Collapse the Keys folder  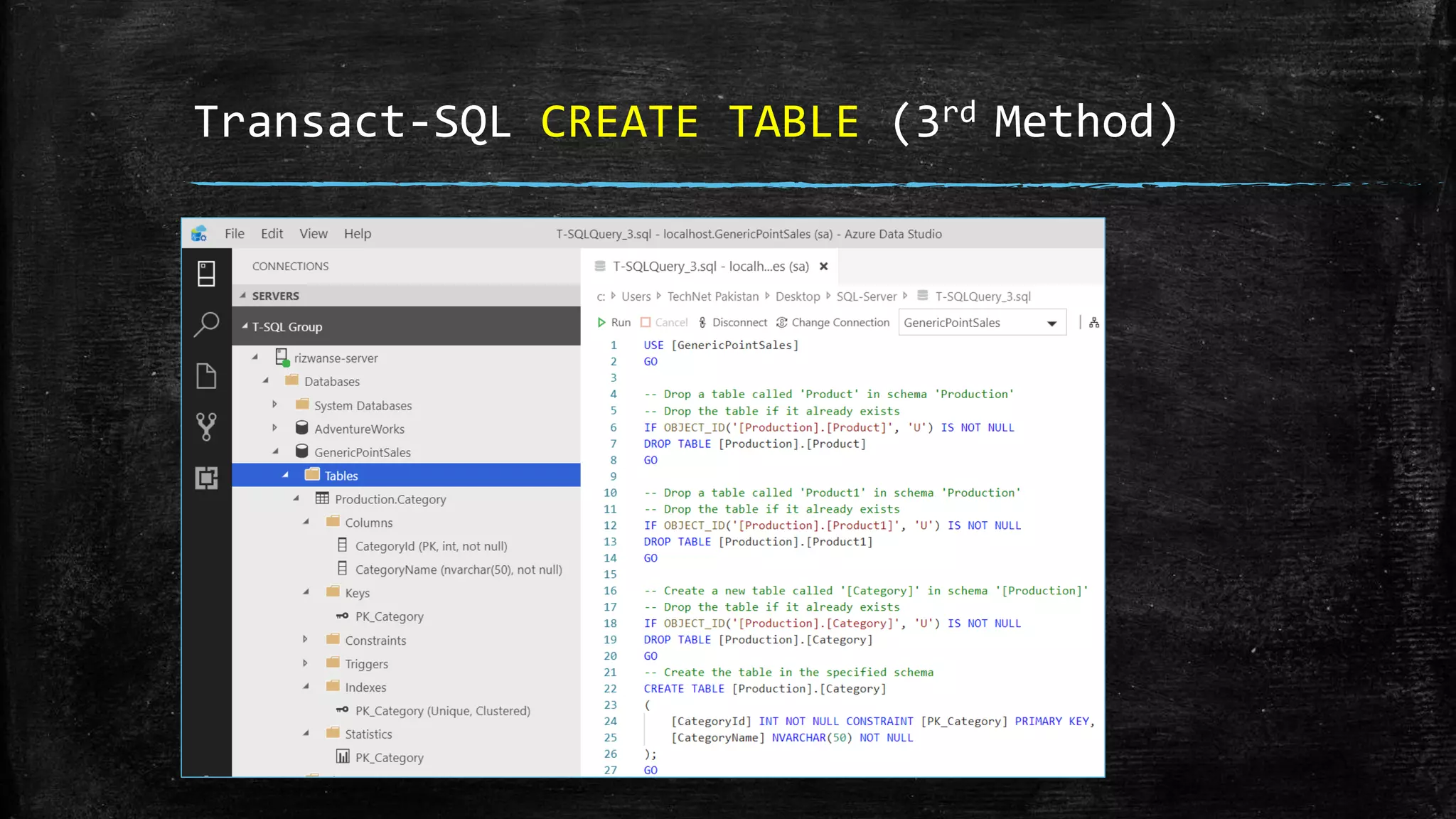306,592
